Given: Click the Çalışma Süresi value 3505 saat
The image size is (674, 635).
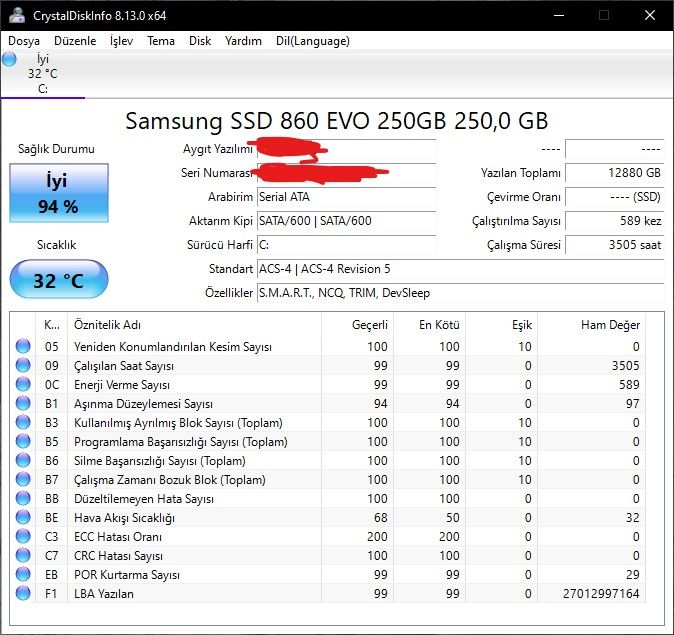Looking at the screenshot, I should click(615, 245).
